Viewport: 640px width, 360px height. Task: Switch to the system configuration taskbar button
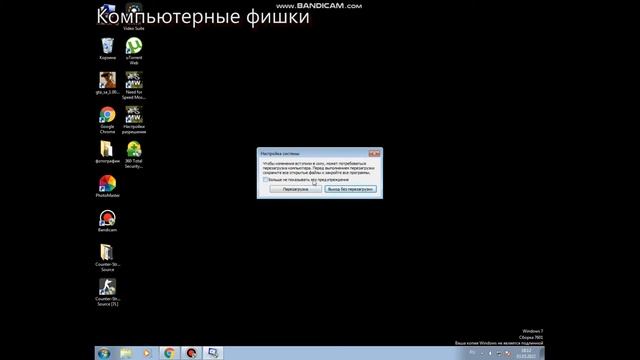213,353
